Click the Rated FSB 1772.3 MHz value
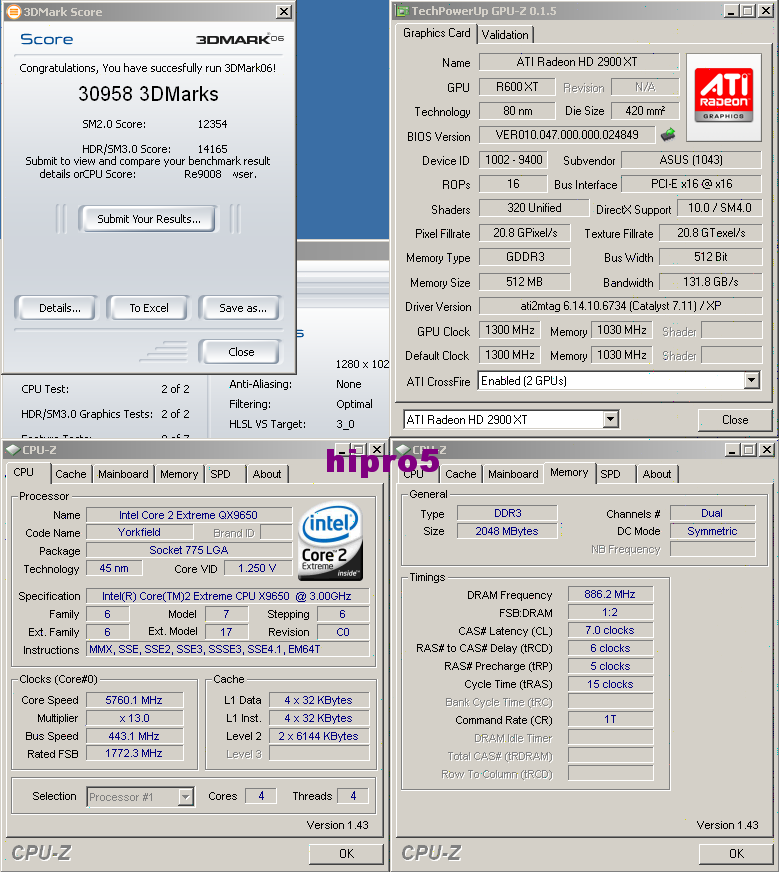This screenshot has height=872, width=779. [134, 753]
